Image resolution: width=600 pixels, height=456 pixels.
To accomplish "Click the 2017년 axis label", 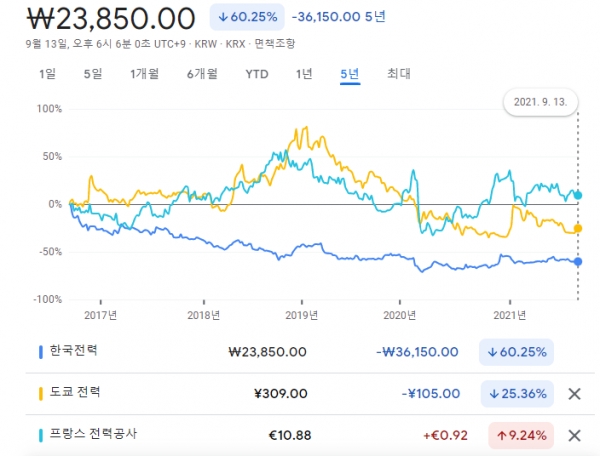I will click(x=100, y=315).
